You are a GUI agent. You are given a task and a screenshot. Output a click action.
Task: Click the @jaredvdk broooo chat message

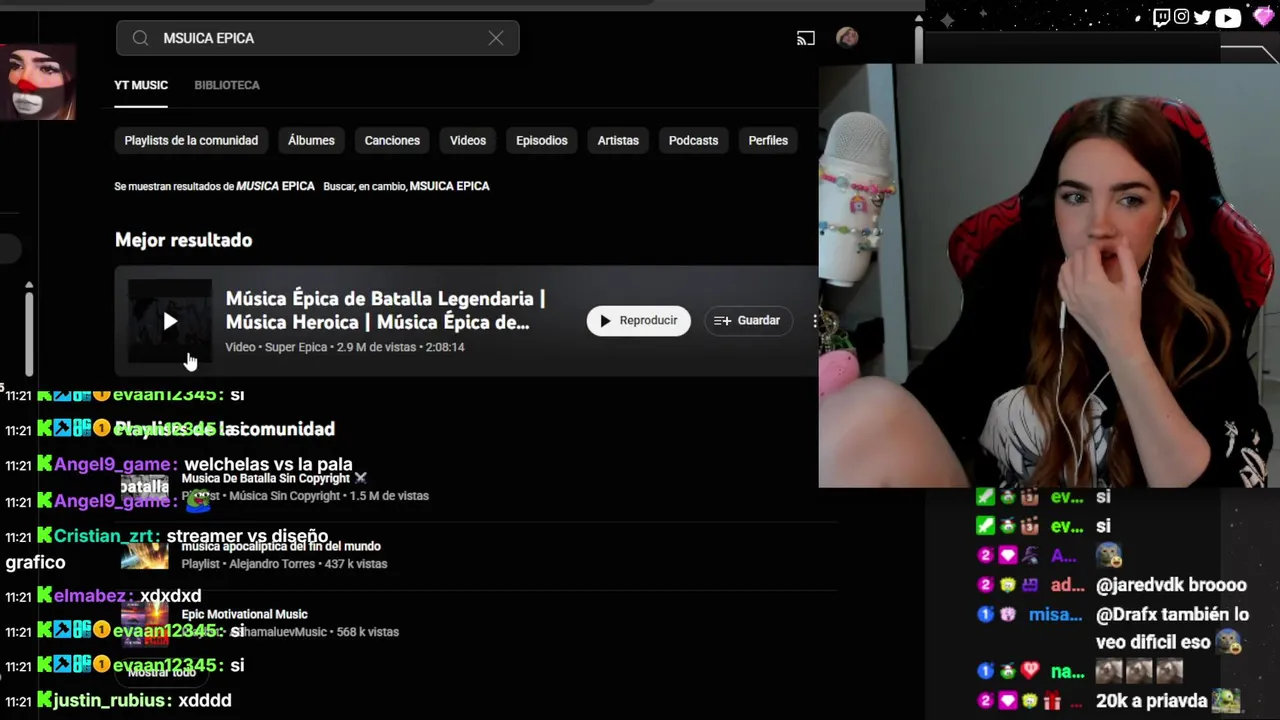(1171, 585)
